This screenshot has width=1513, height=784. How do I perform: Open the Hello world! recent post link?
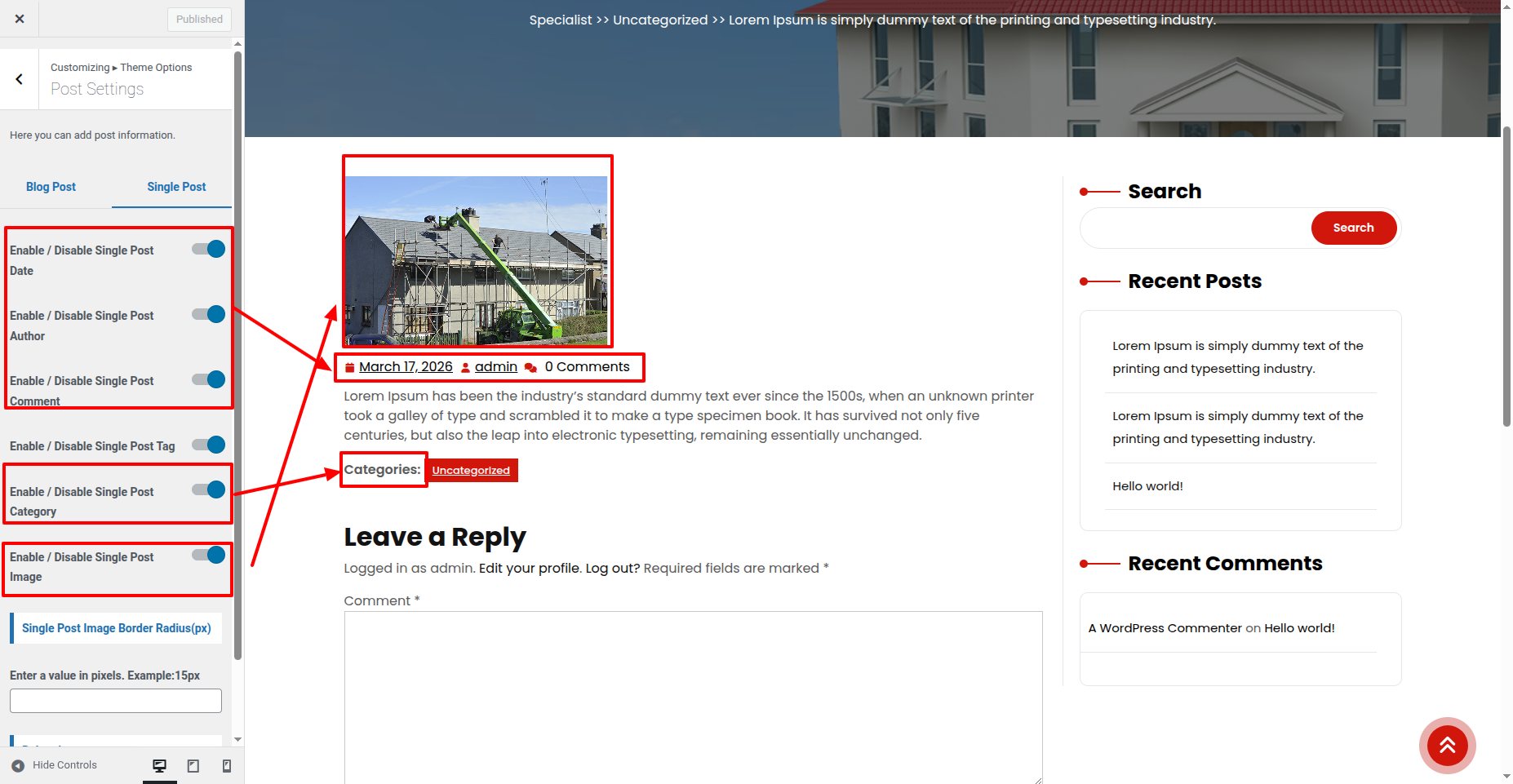pyautogui.click(x=1147, y=486)
